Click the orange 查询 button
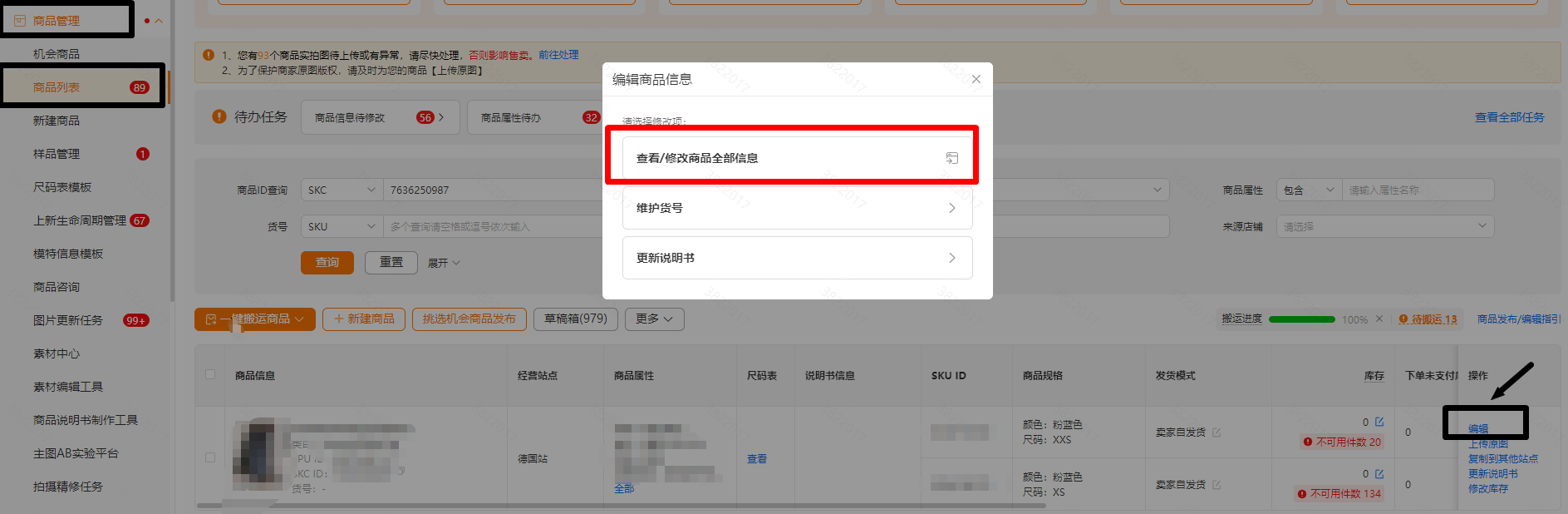Screen dimensions: 1568x514 [327, 263]
